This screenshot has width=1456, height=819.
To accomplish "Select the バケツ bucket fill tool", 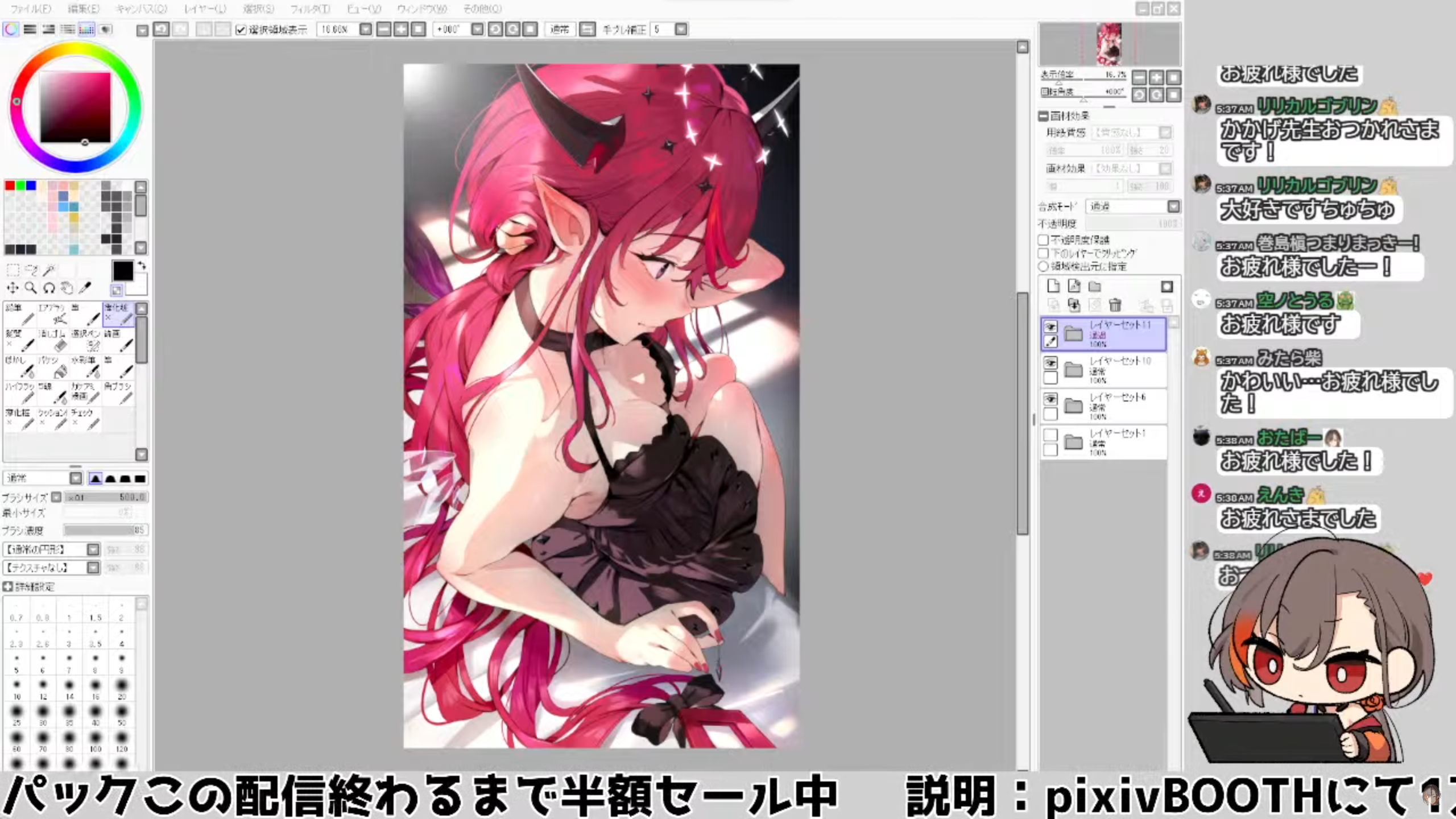I will (53, 367).
